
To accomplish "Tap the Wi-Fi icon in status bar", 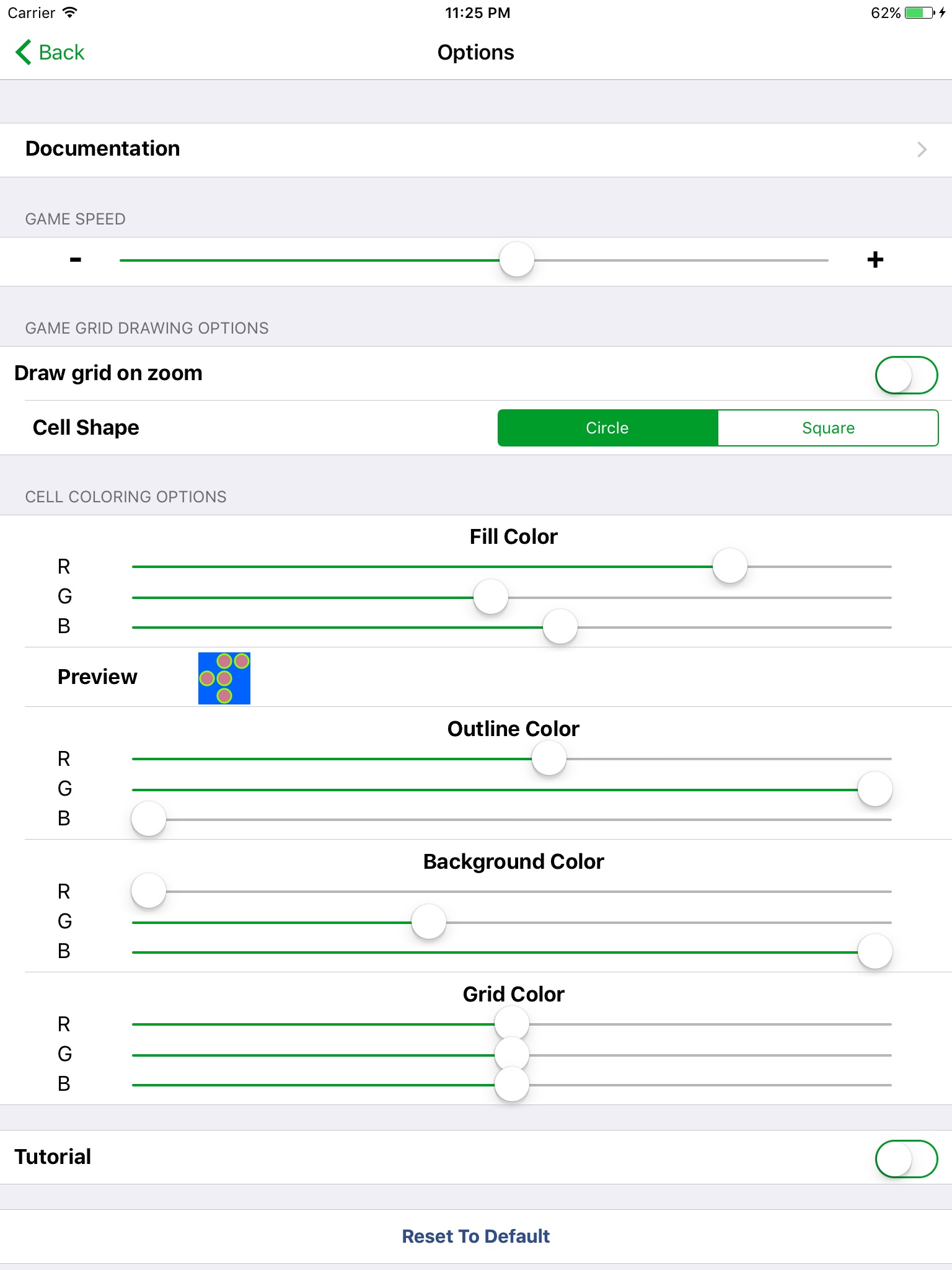I will coord(70,13).
